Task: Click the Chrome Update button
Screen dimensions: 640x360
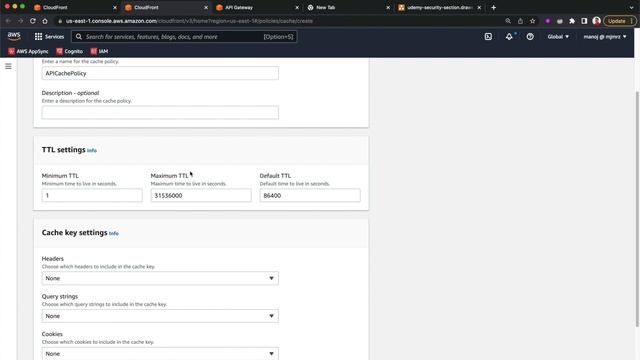Action: pyautogui.click(x=620, y=21)
